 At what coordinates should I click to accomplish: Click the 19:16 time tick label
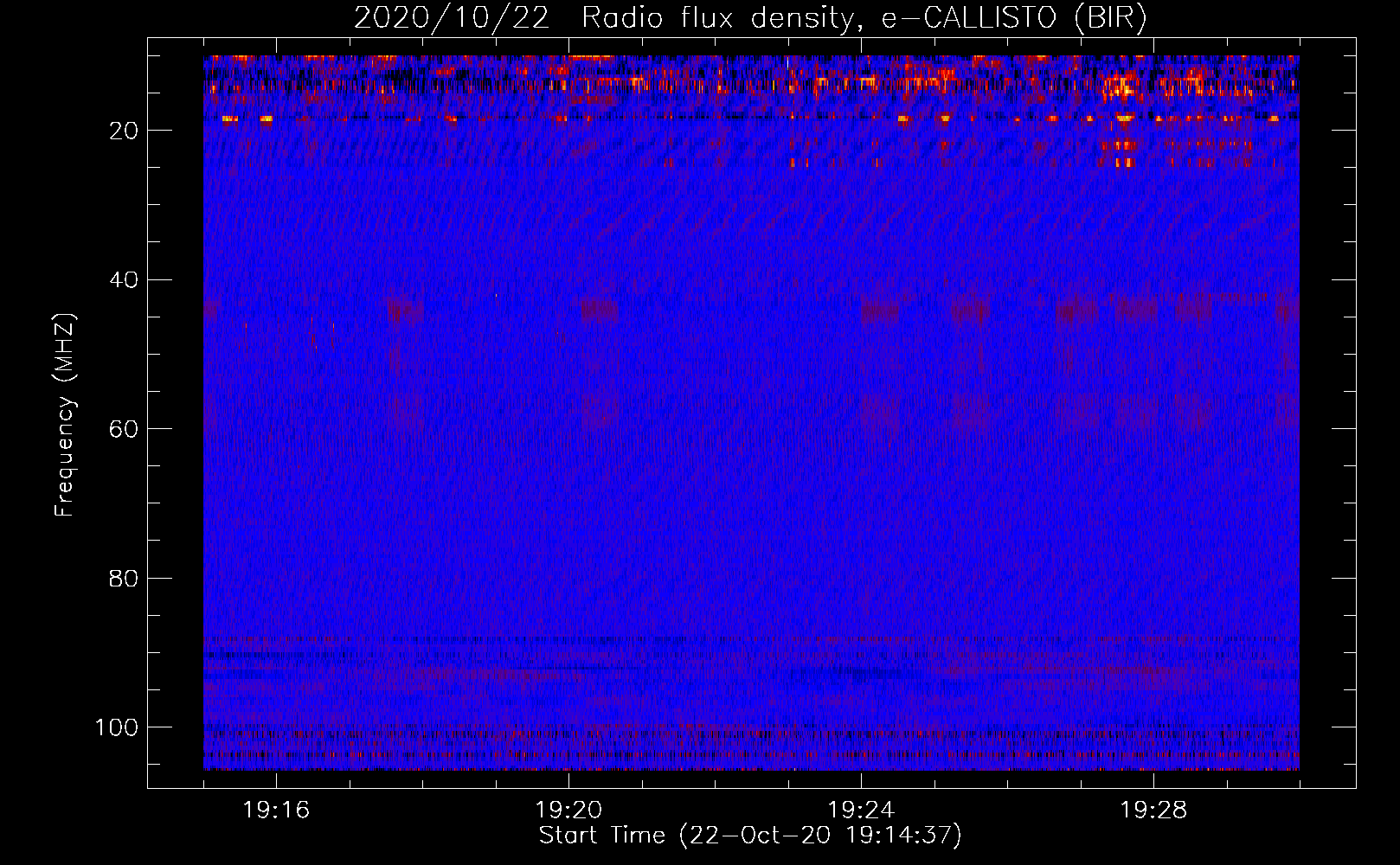pos(276,811)
